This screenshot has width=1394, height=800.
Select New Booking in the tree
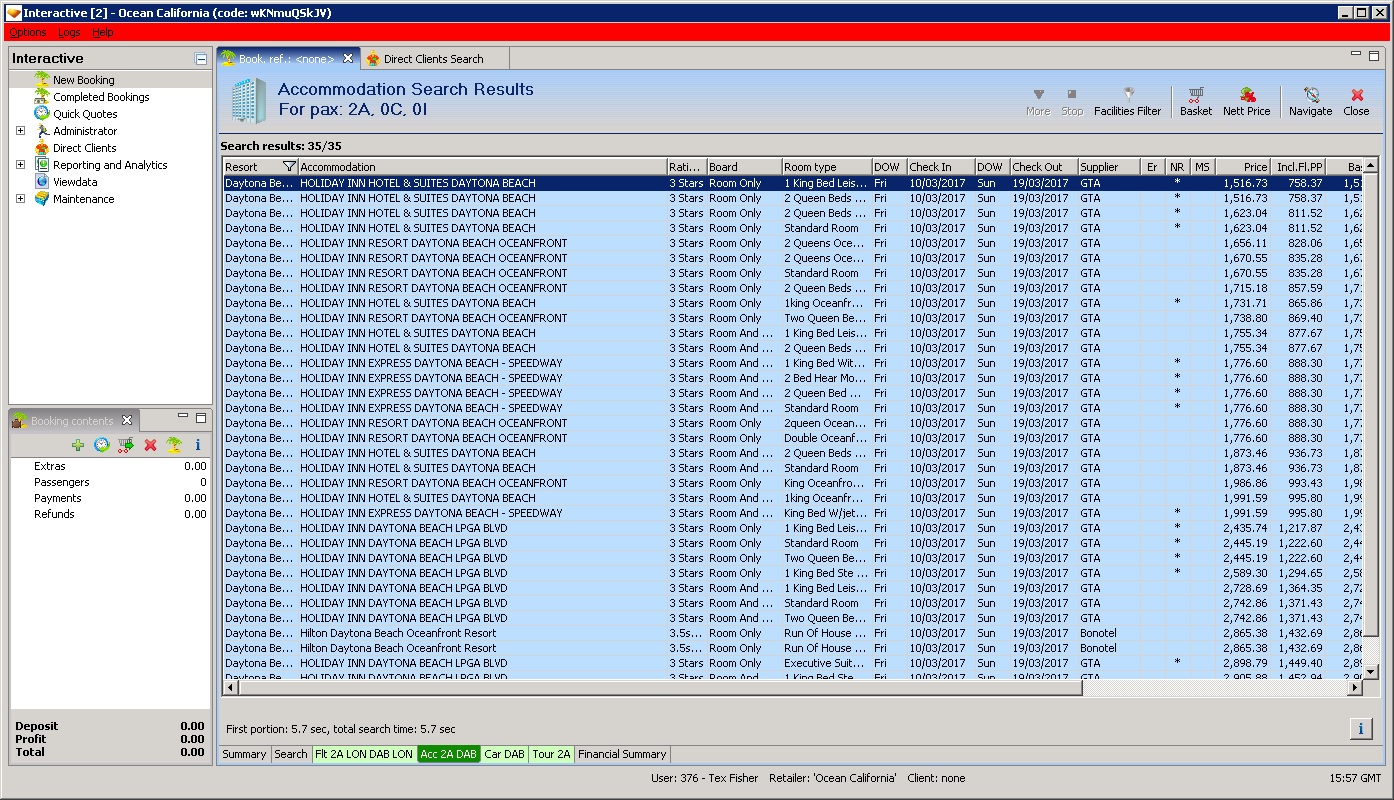(83, 80)
